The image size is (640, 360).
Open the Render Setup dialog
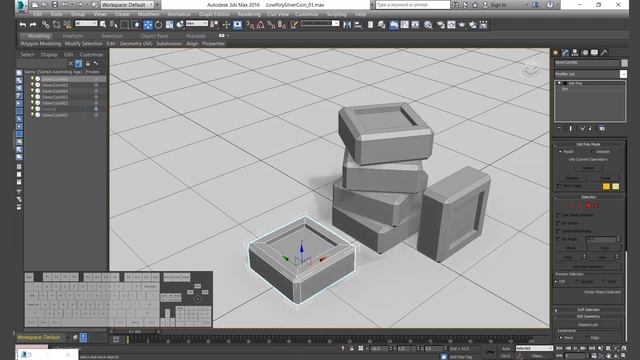point(441,25)
